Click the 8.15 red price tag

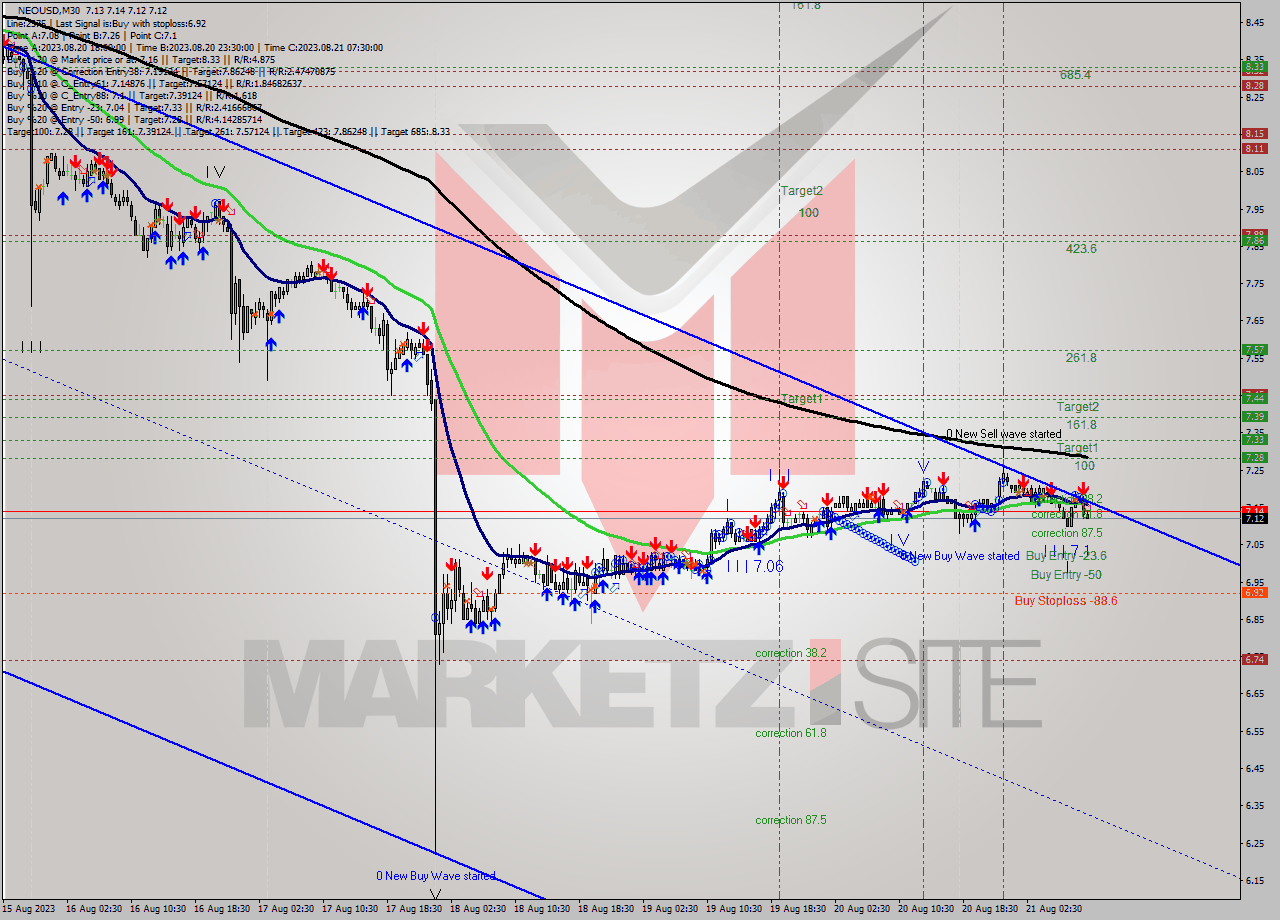click(1254, 133)
